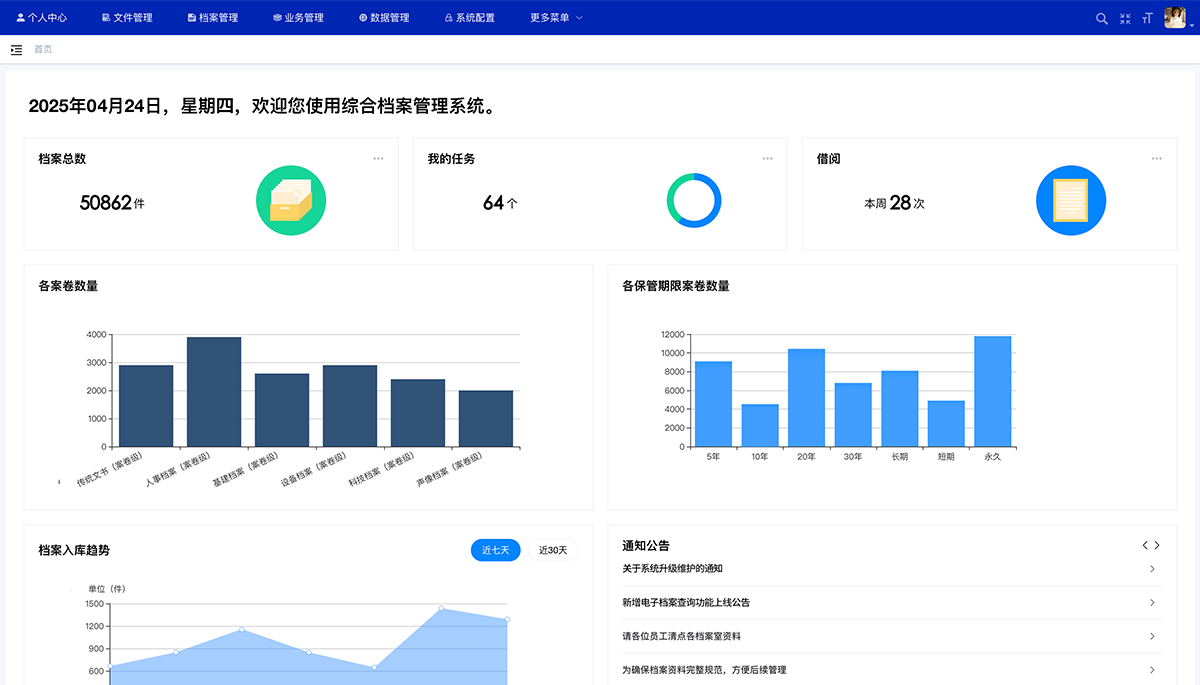The image size is (1200, 685).
Task: Click 首页 breadcrumb
Action: pos(43,49)
